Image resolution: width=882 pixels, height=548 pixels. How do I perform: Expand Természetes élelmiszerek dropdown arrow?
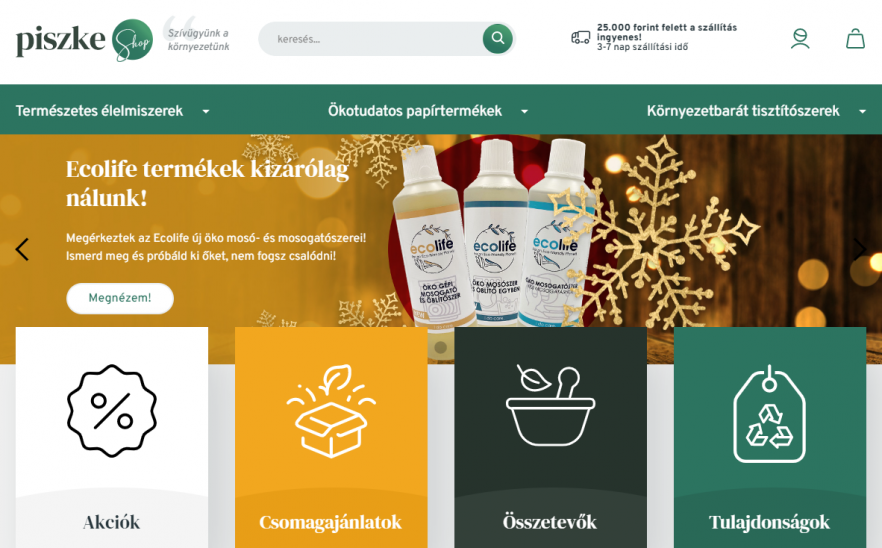click(206, 111)
